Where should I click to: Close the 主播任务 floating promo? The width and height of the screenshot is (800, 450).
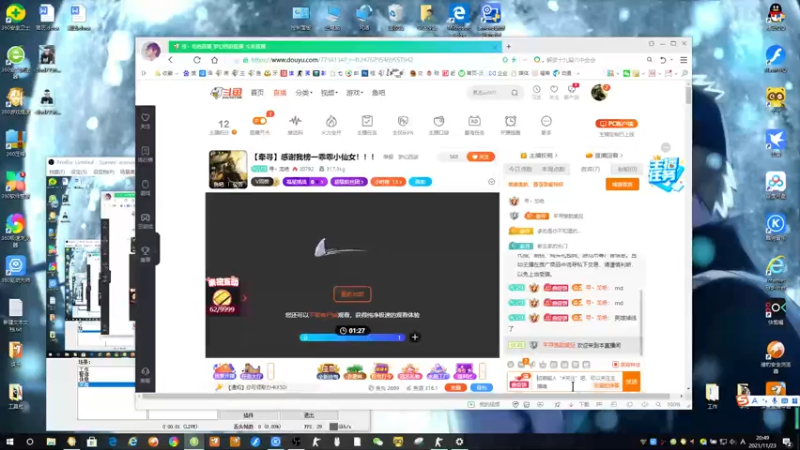pos(666,147)
